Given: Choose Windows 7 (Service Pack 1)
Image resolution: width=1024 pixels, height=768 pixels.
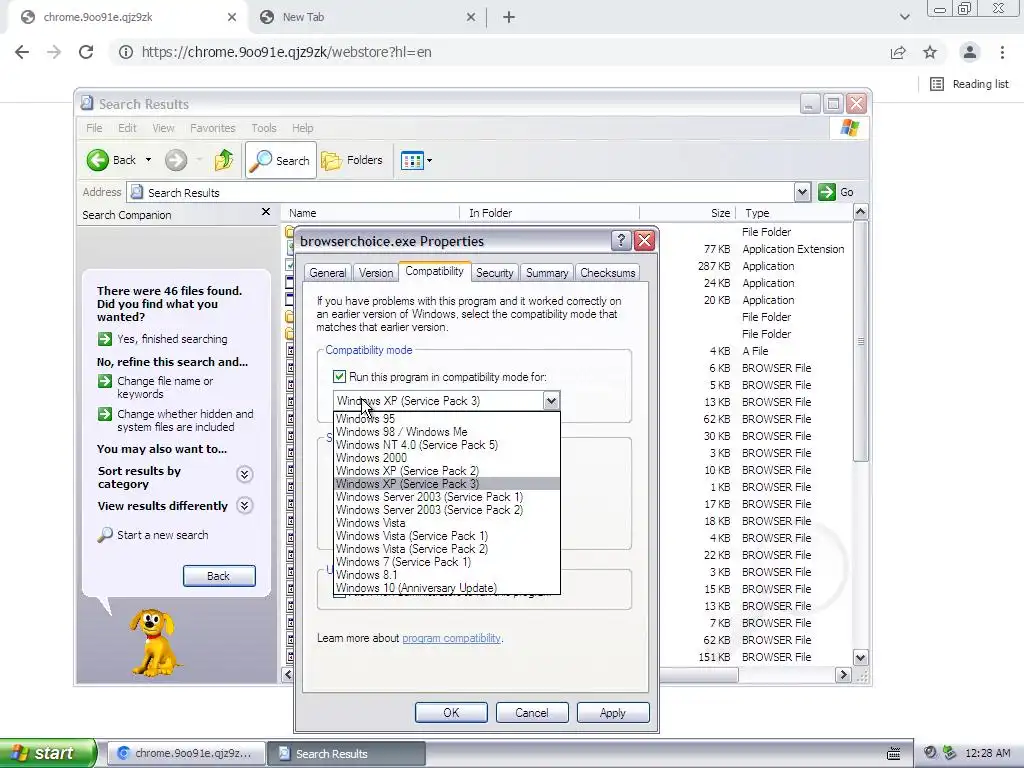Looking at the screenshot, I should [x=447, y=562].
